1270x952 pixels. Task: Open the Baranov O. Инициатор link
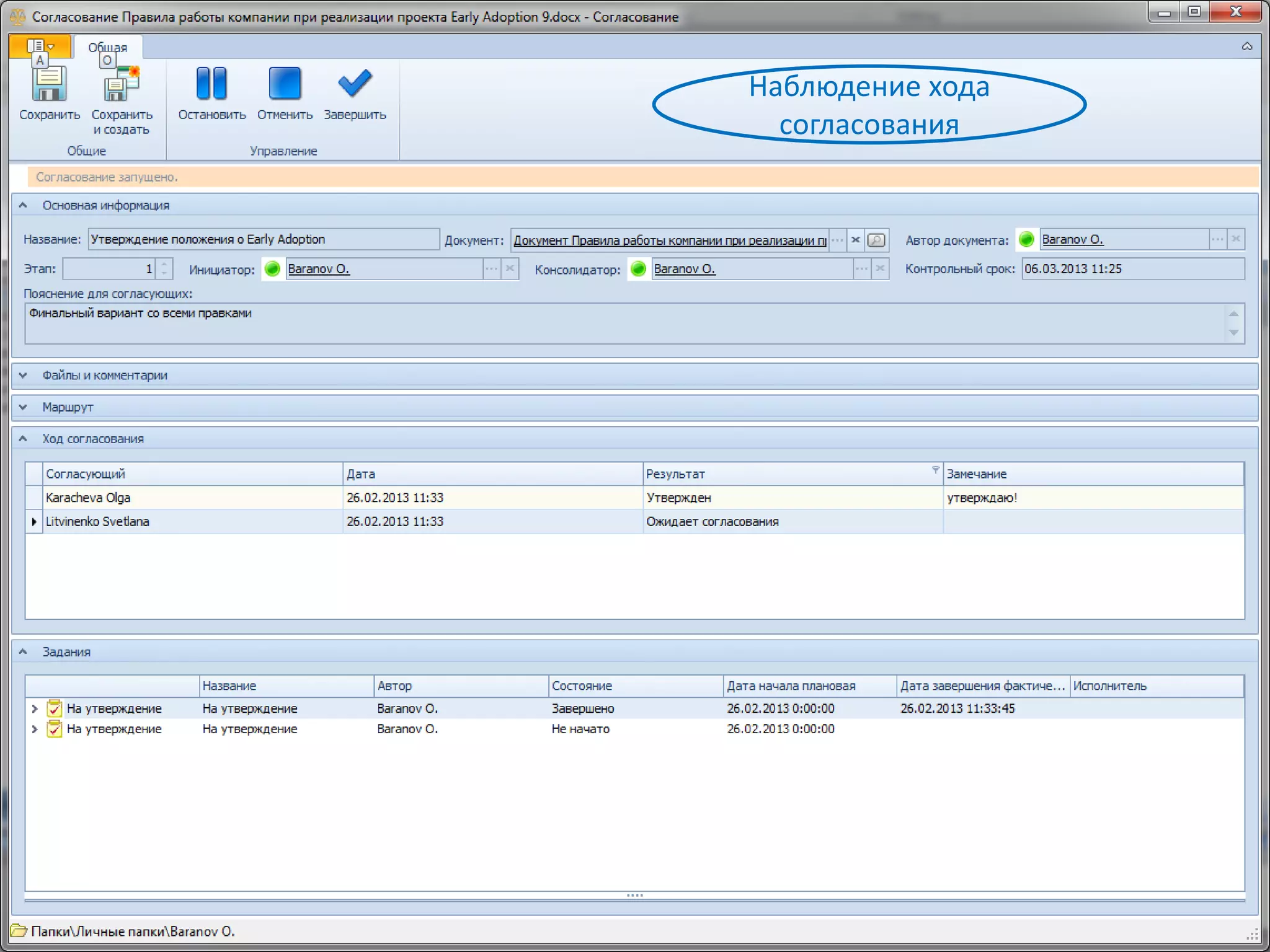point(319,269)
